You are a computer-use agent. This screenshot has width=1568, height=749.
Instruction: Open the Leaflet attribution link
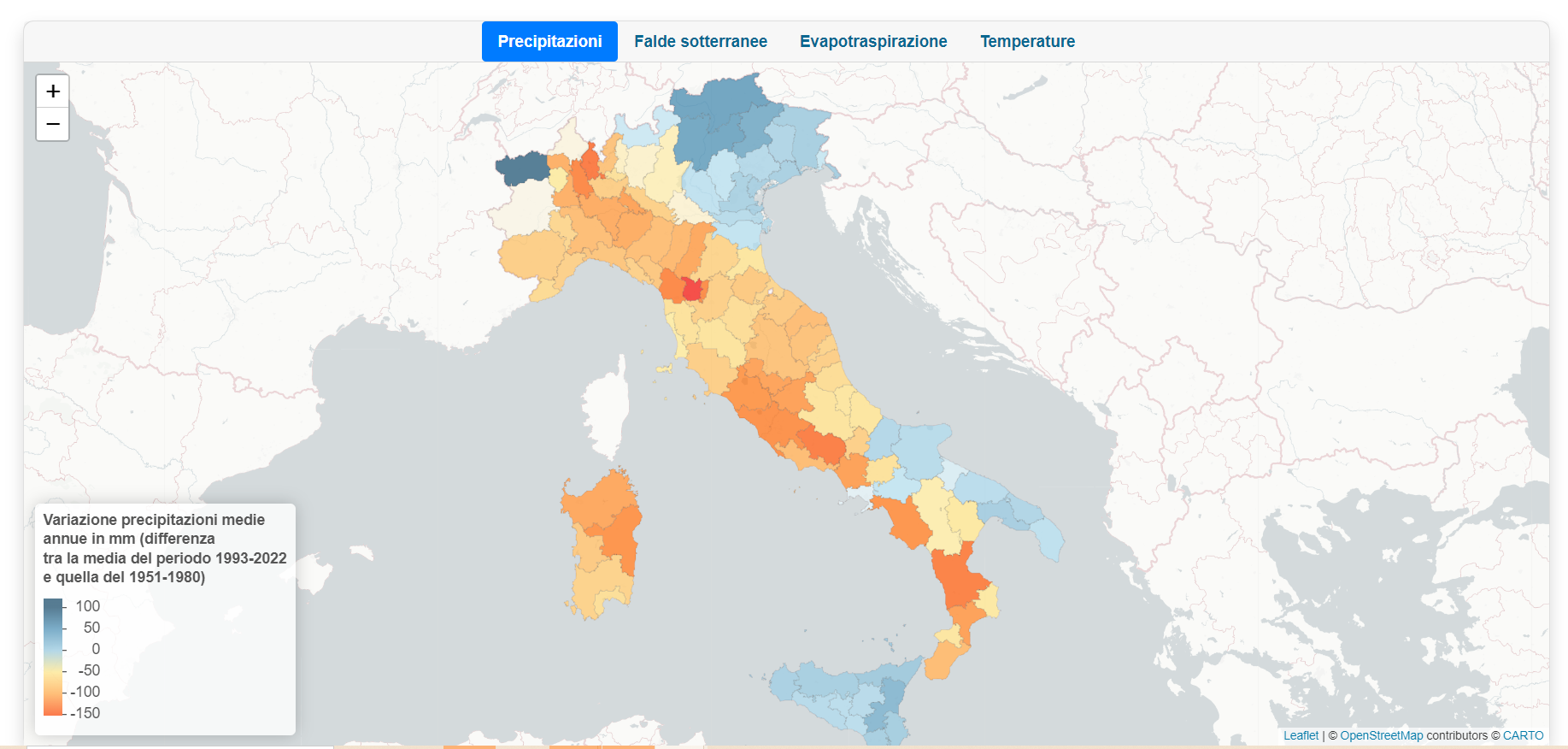coord(1301,735)
